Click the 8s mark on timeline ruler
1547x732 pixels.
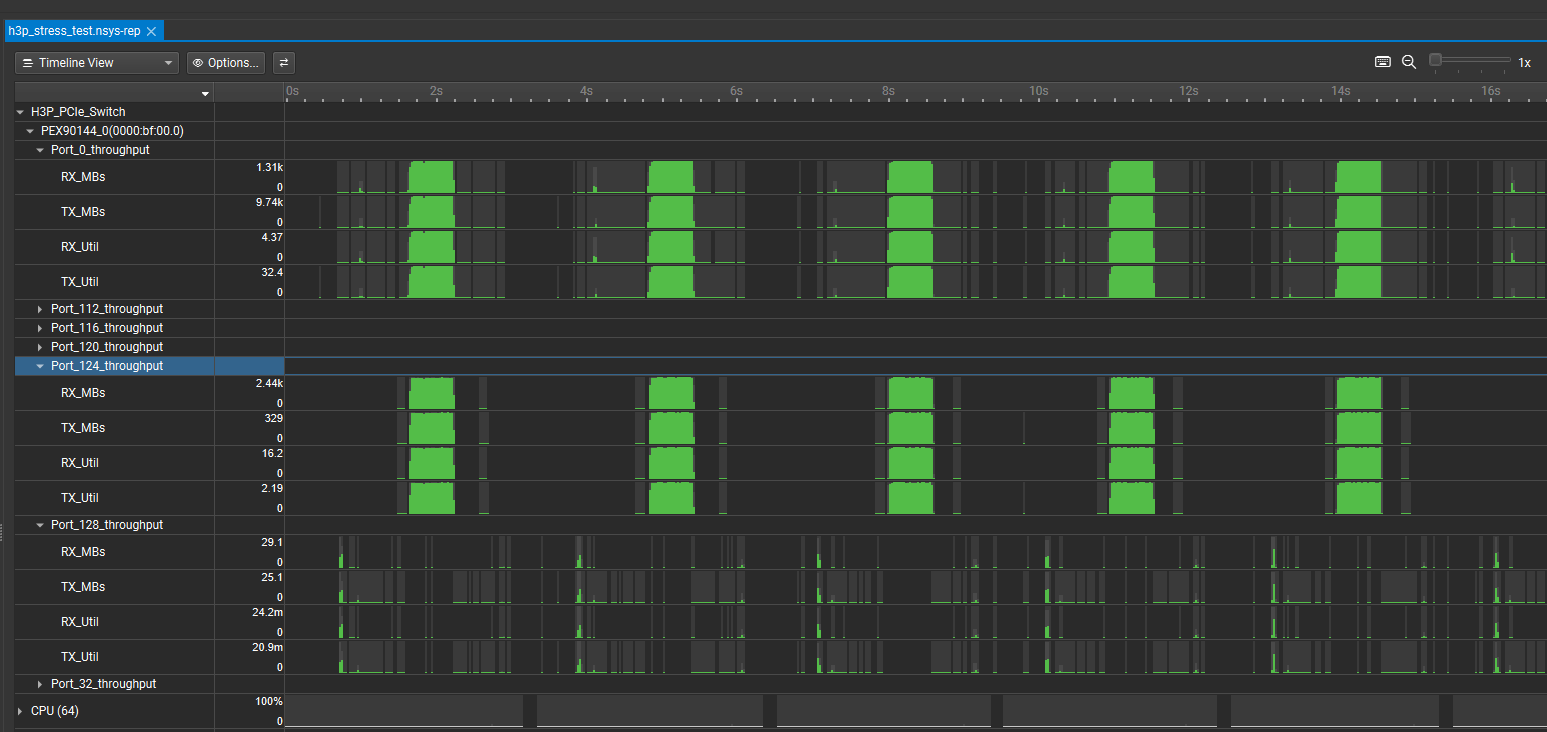pos(886,91)
